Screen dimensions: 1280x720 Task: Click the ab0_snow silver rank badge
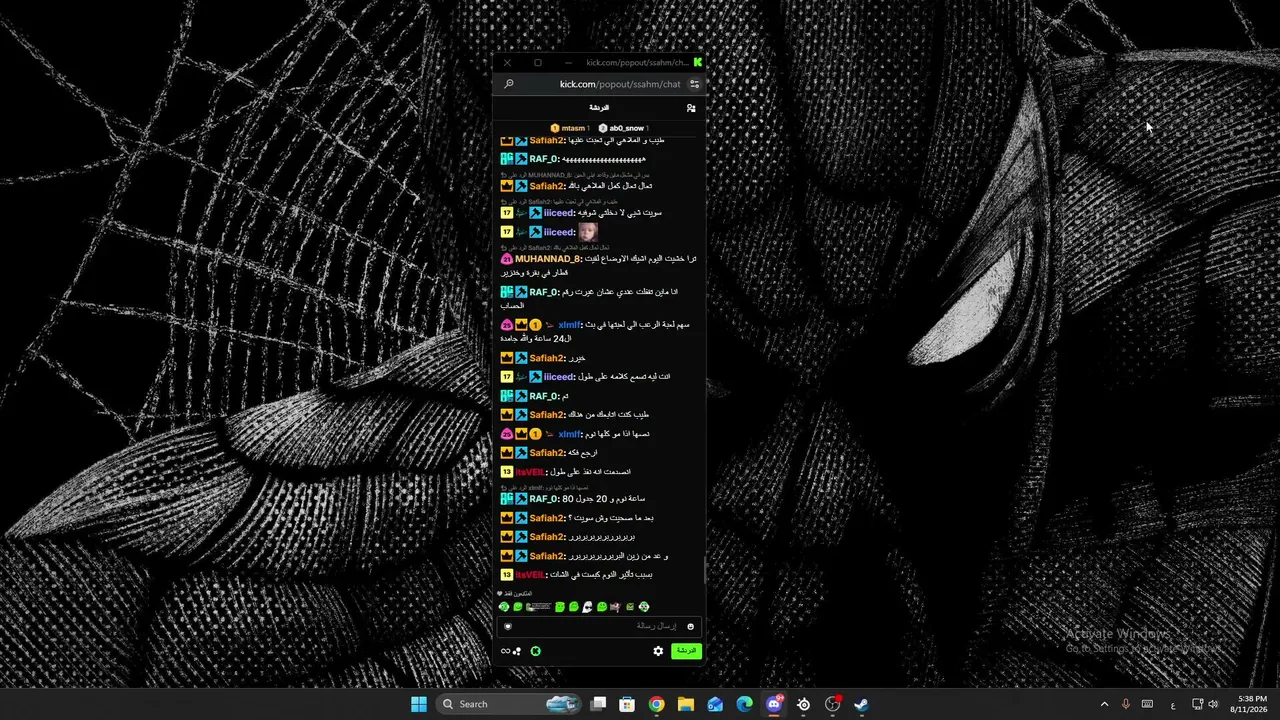603,128
